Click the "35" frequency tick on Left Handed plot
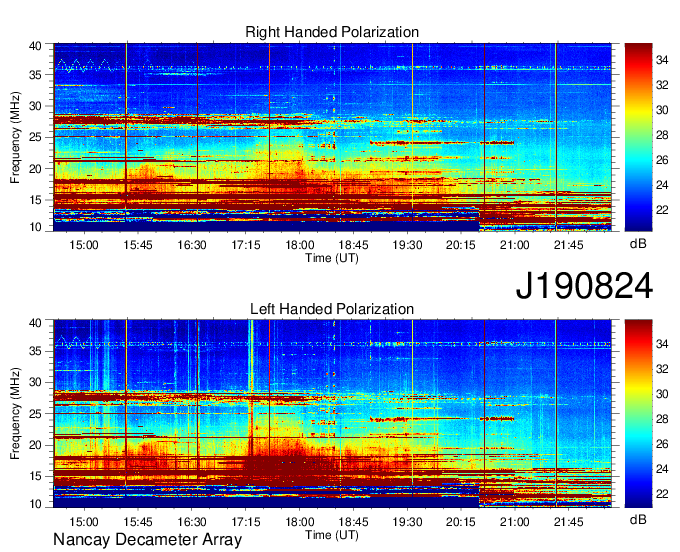Screen dimensions: 680x552 pos(35,351)
